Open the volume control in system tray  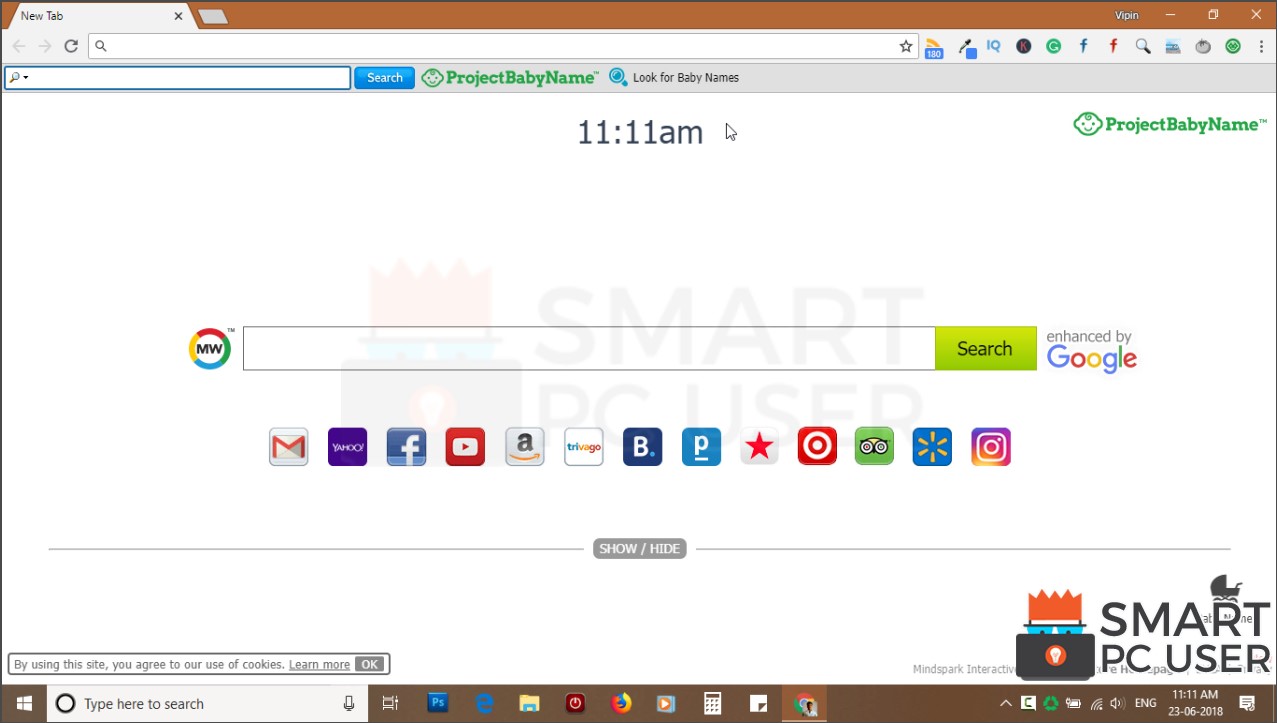[1118, 703]
